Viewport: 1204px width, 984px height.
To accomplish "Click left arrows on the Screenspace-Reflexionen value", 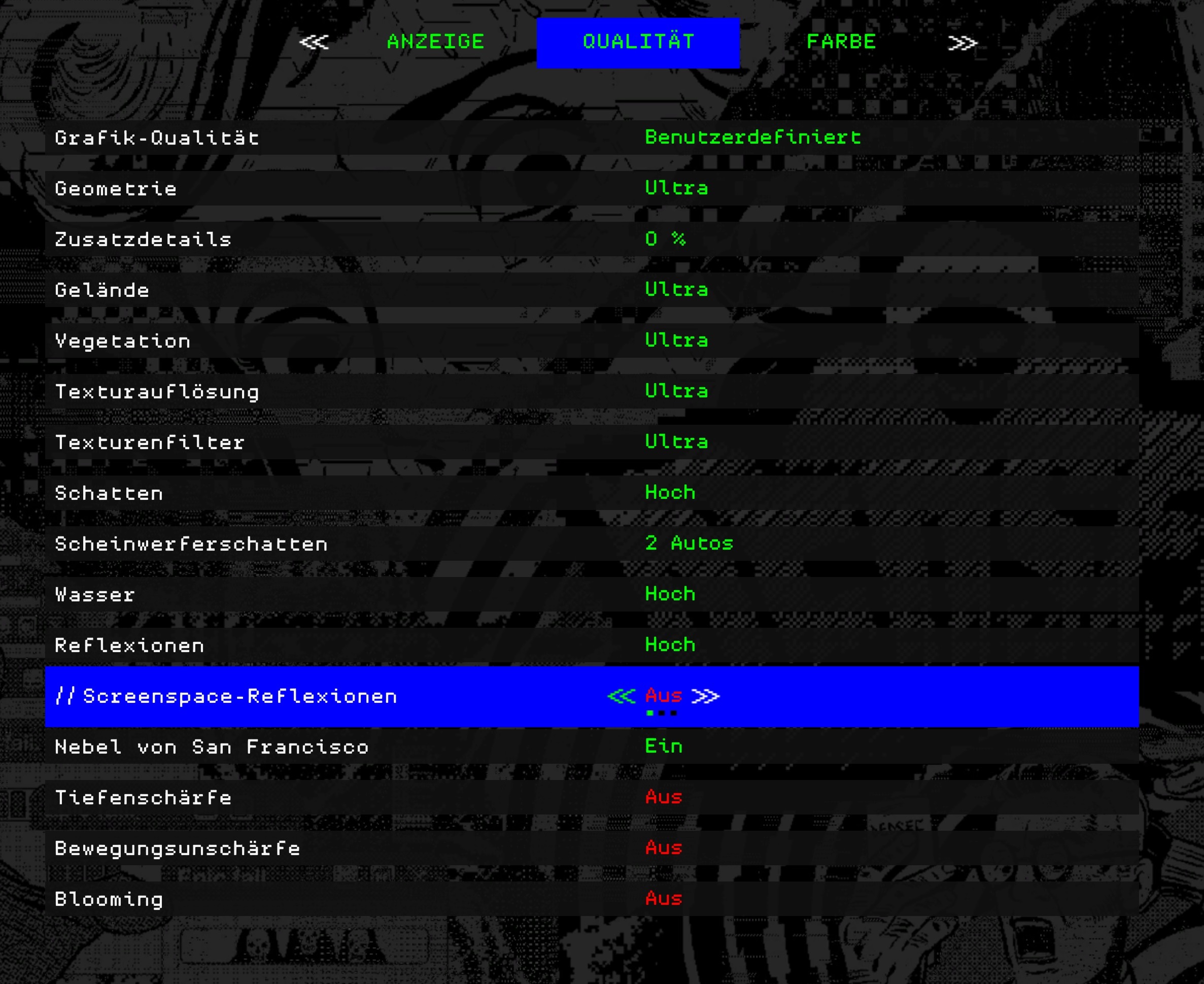I will click(x=621, y=696).
